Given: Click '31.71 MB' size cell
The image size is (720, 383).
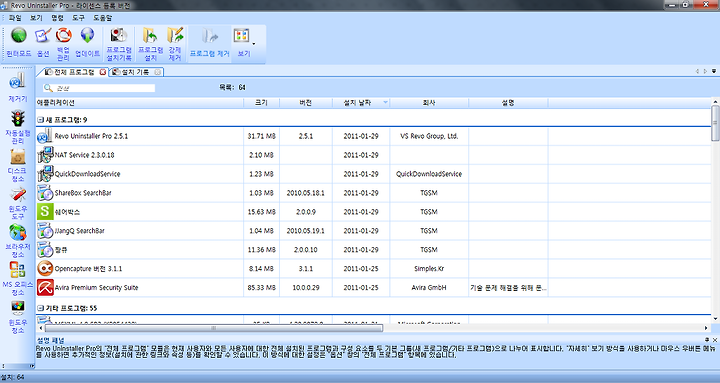Looking at the screenshot, I should 261,136.
